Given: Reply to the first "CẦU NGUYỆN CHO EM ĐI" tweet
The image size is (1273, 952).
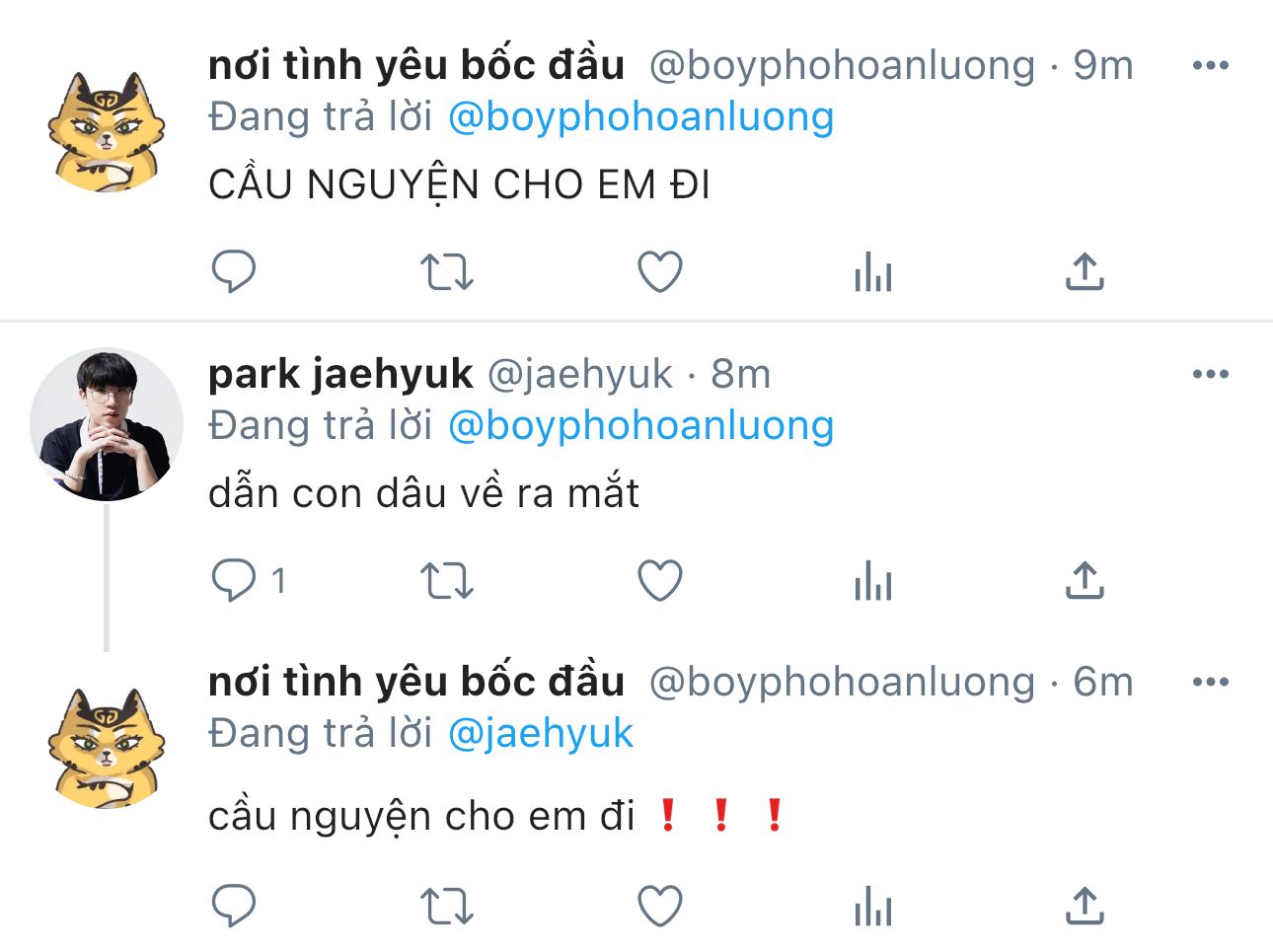Looking at the screenshot, I should [x=234, y=271].
